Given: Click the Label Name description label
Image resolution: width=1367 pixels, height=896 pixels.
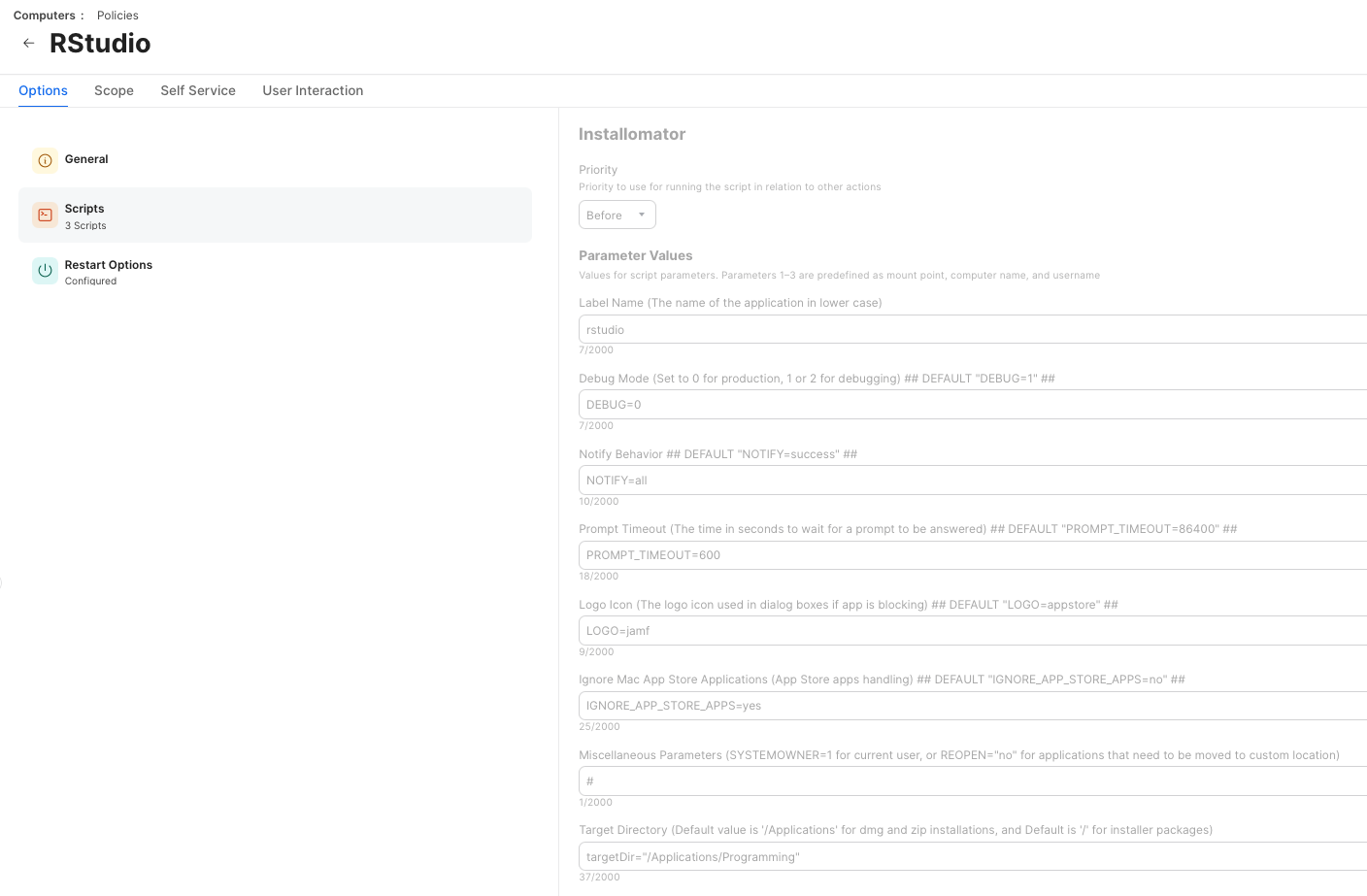Looking at the screenshot, I should point(730,302).
